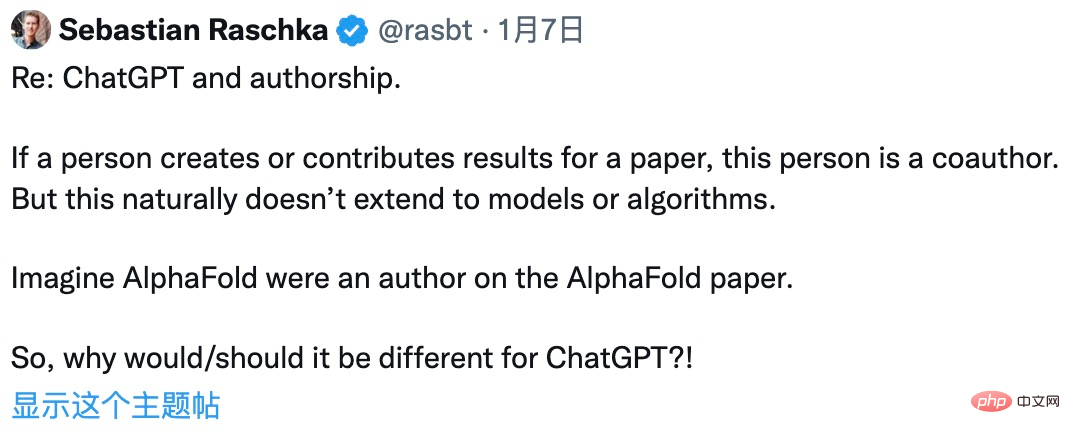Show this thread via 显示这个主题帖
Image resolution: width=1070 pixels, height=434 pixels.
pyautogui.click(x=116, y=405)
